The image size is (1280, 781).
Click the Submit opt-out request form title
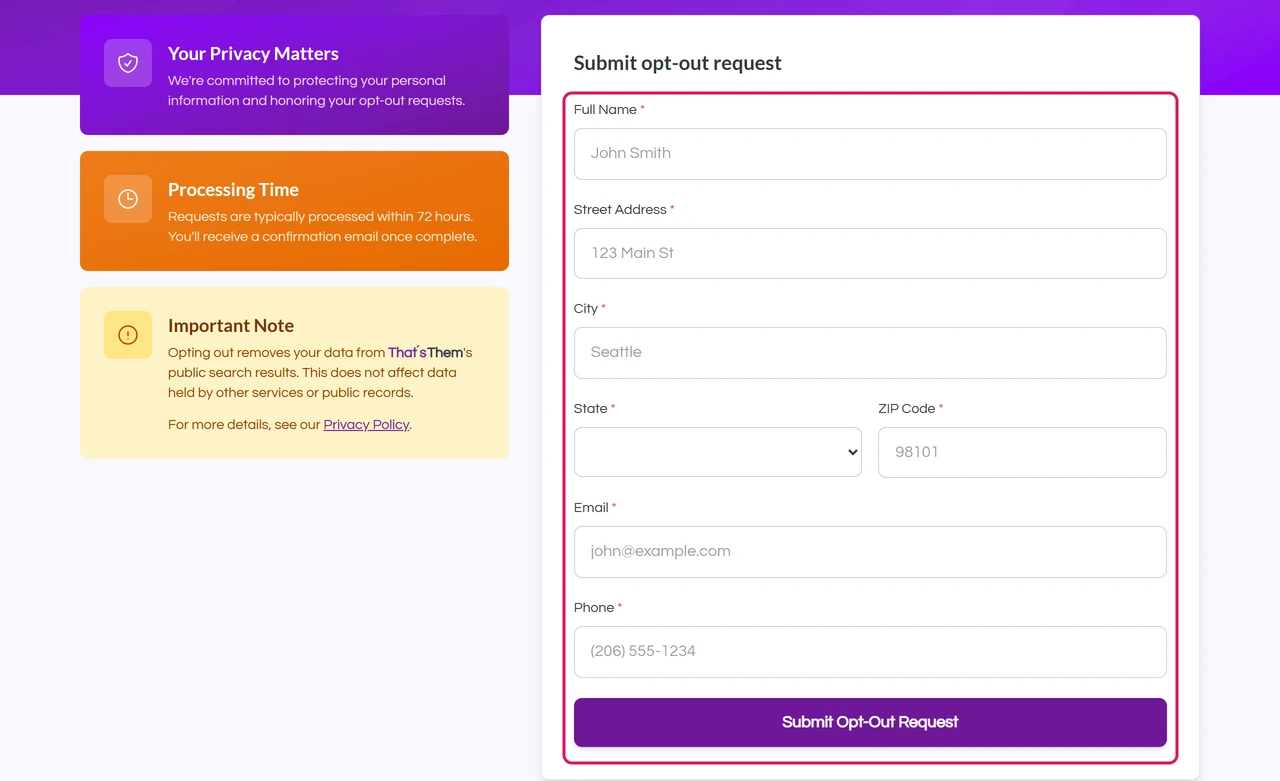click(677, 63)
